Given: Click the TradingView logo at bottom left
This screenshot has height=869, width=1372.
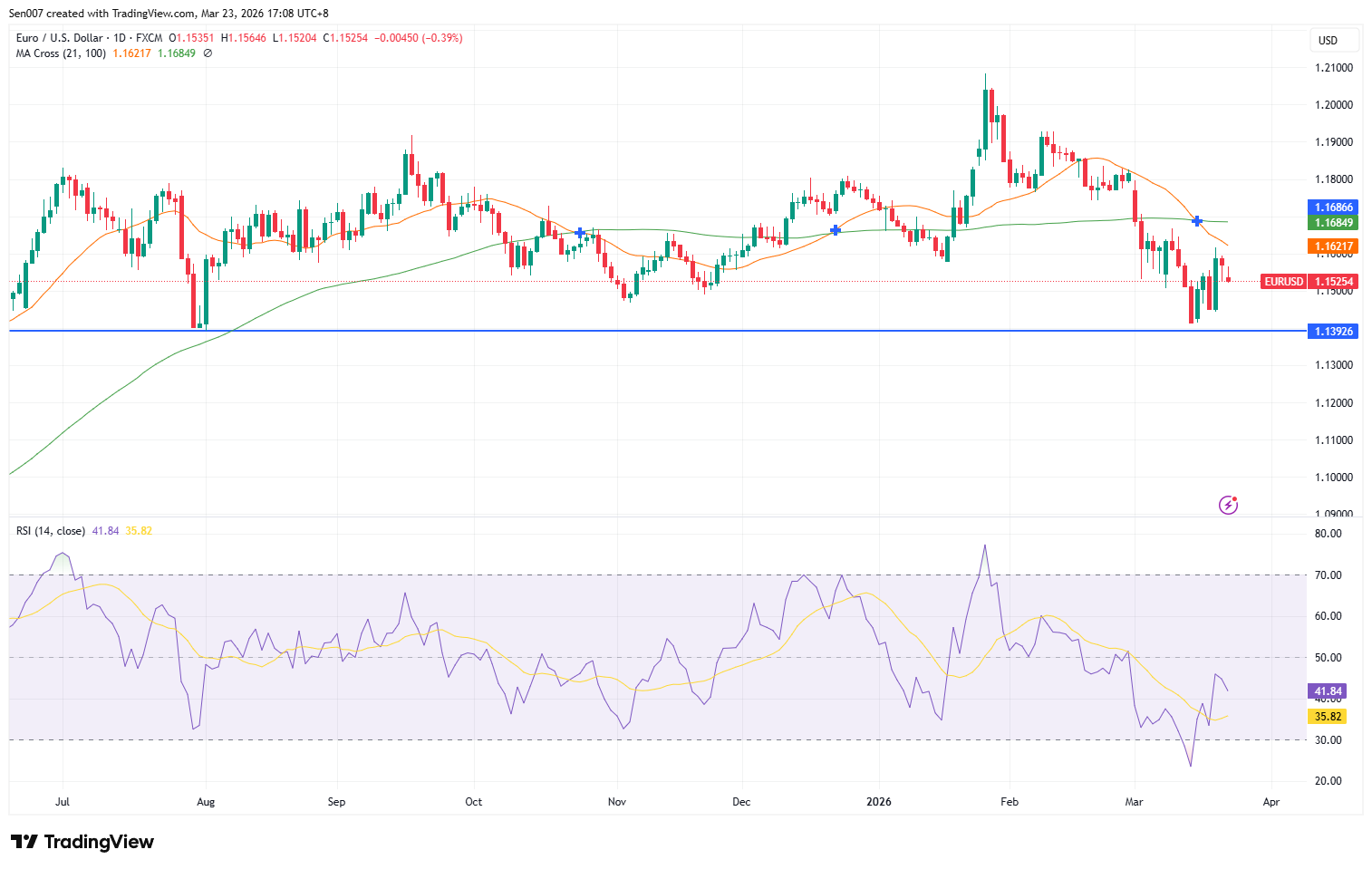Looking at the screenshot, I should 82,842.
